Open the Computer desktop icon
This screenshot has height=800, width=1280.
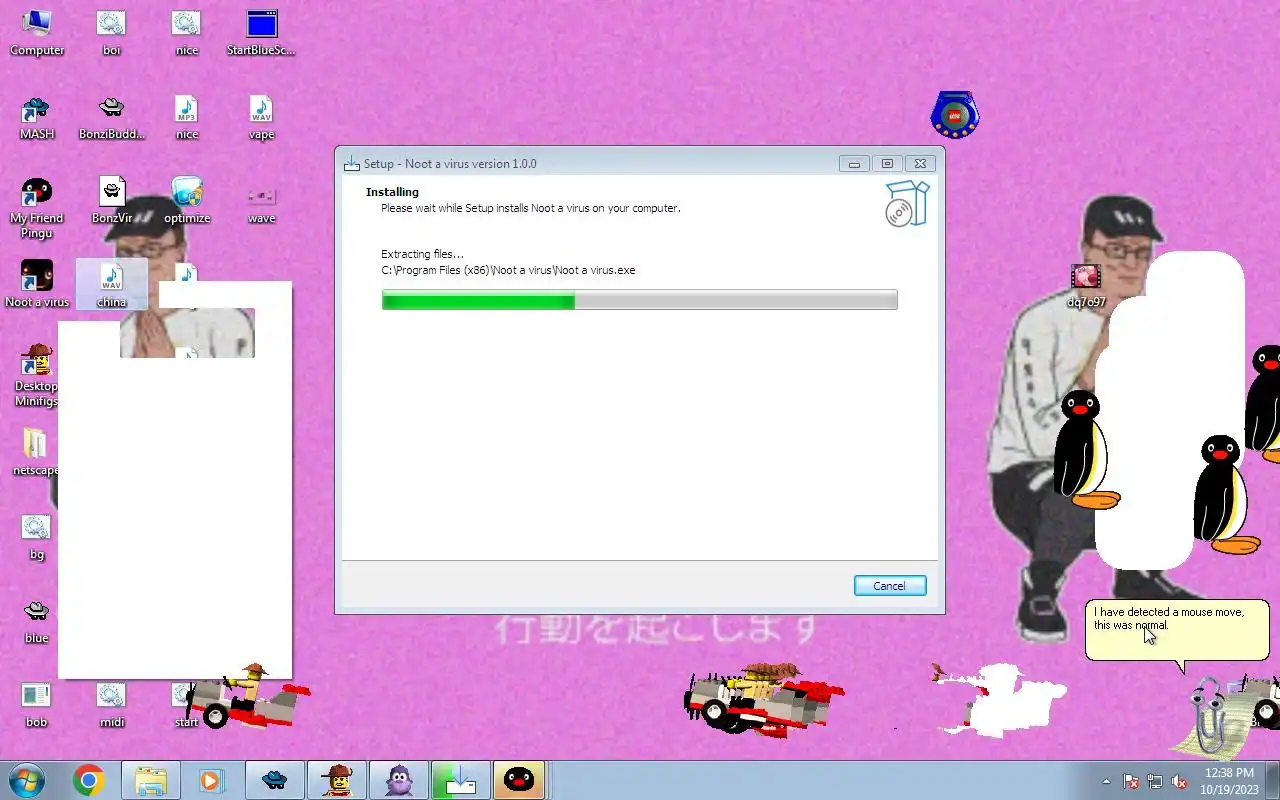[x=37, y=32]
